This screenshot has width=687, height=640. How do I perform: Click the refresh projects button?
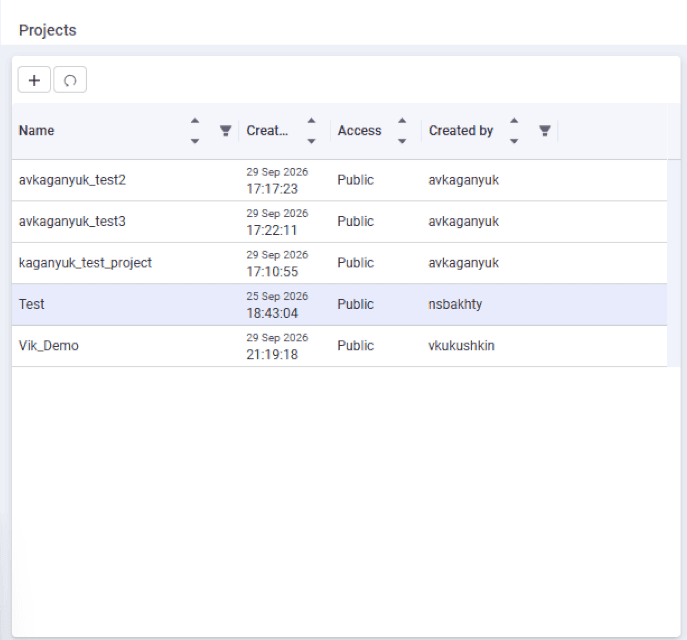tap(70, 80)
